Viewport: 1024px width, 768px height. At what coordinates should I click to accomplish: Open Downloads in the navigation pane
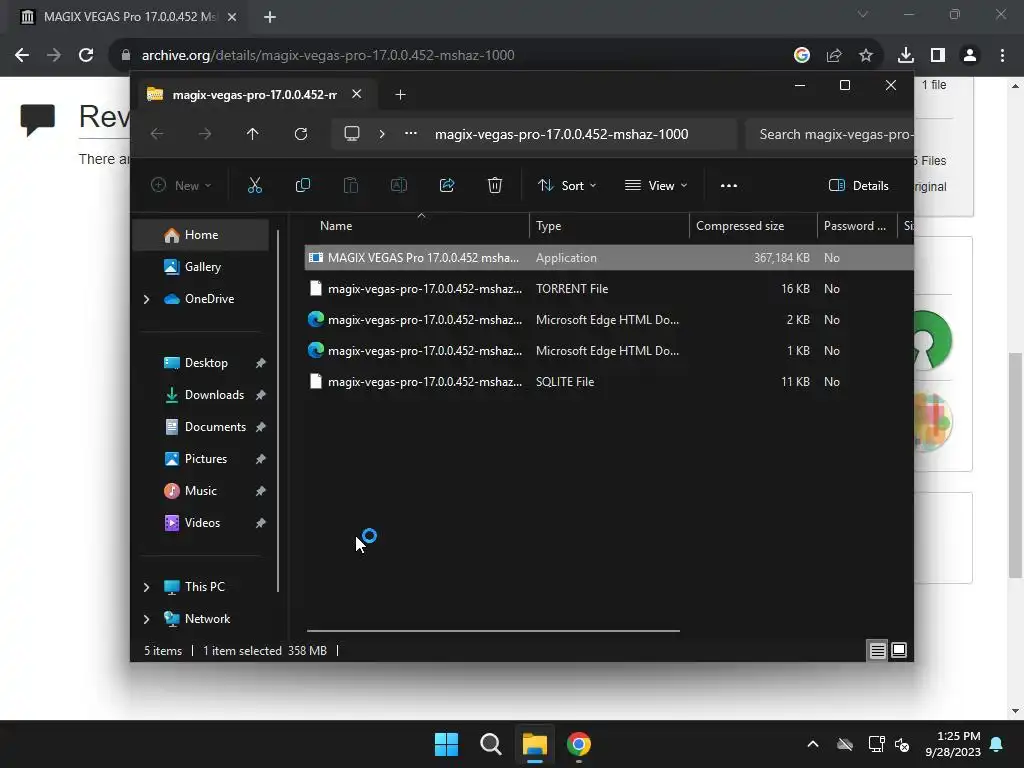point(200,395)
